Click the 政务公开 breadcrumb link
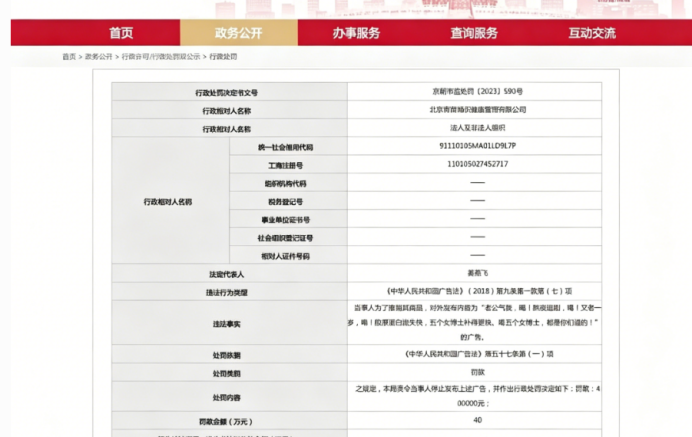This screenshot has height=437, width=692. 98,57
